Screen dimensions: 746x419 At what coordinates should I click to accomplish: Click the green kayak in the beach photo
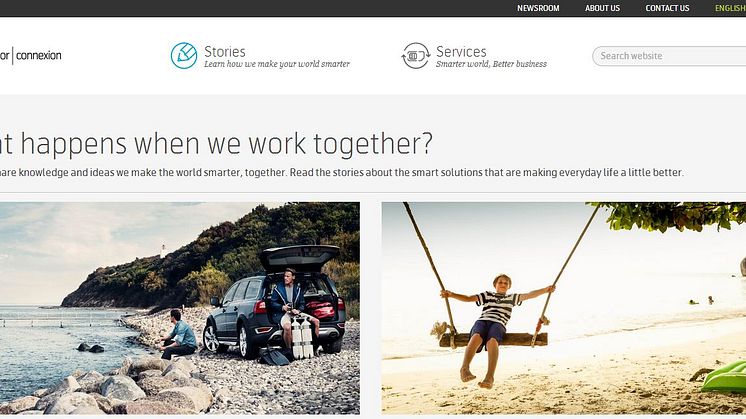click(725, 377)
